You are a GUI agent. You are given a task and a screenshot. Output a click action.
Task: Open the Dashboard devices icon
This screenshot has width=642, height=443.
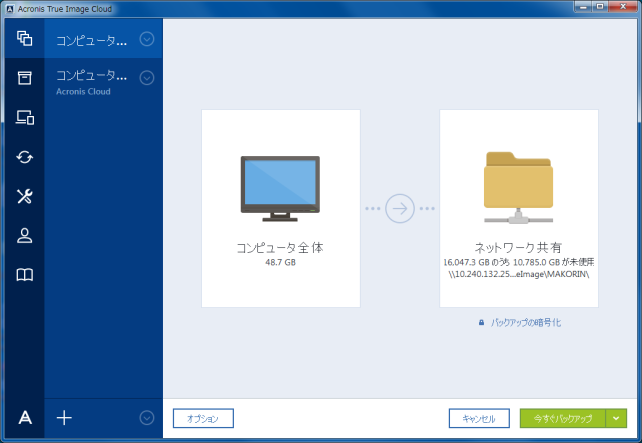click(x=25, y=117)
